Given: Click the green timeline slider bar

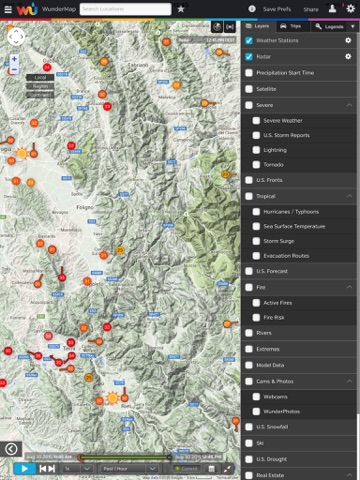Looking at the screenshot, I should pos(125,457).
